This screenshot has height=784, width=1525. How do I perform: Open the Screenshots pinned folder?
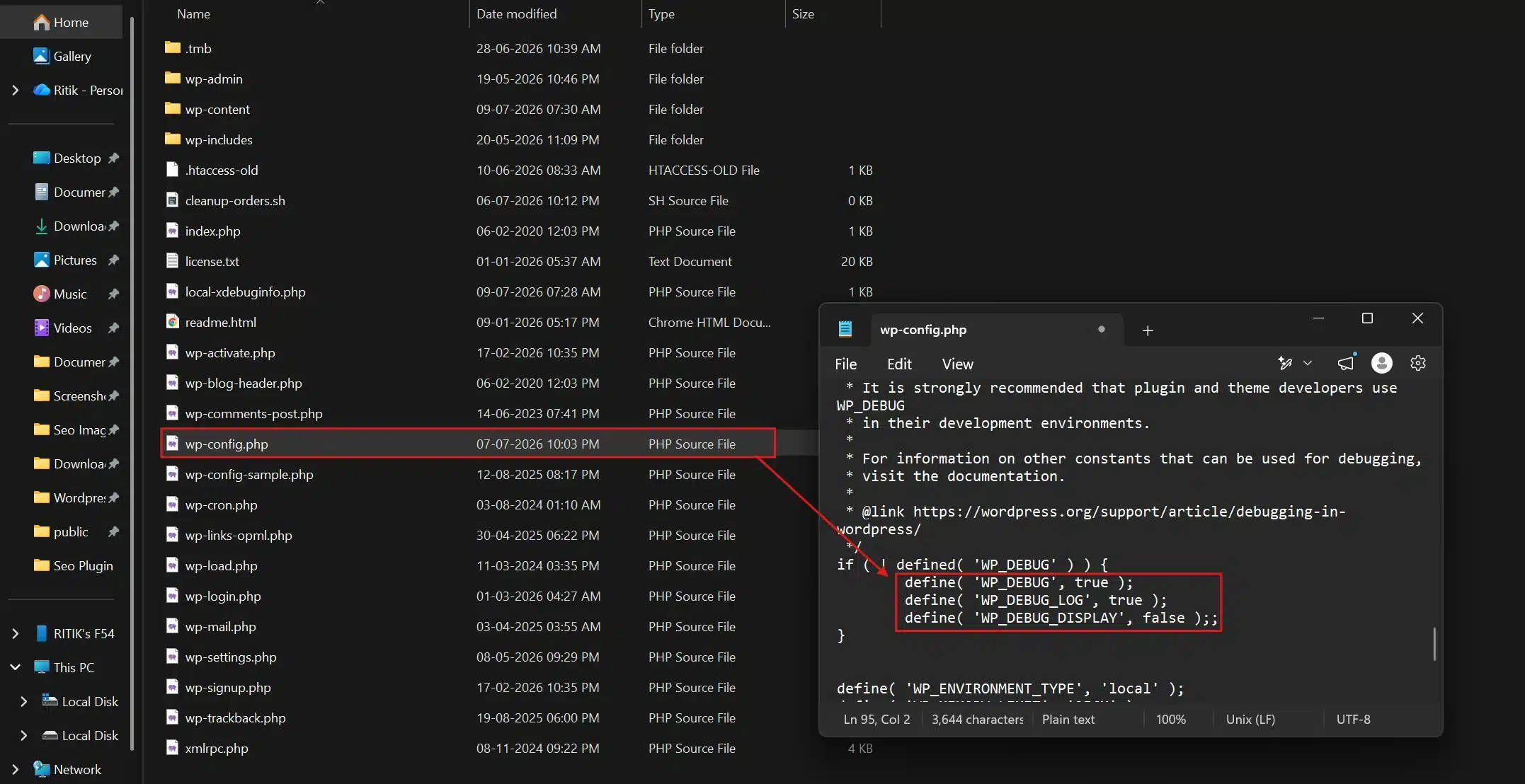point(69,396)
